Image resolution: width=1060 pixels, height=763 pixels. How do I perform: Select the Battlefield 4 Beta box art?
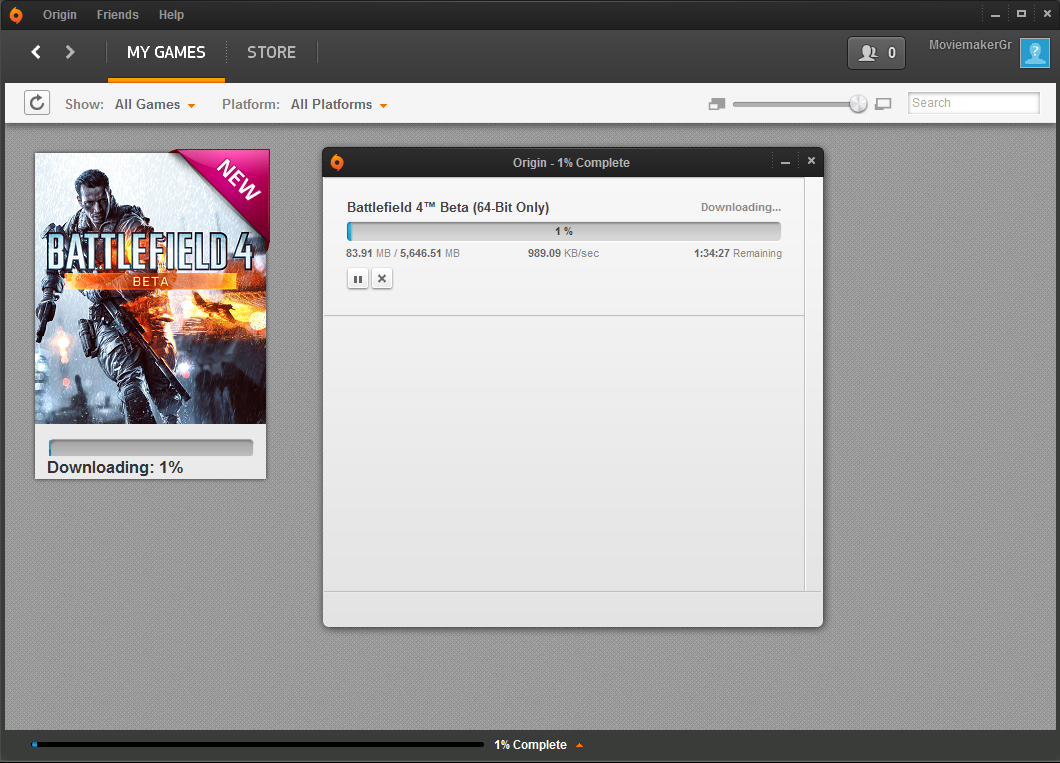click(x=151, y=288)
